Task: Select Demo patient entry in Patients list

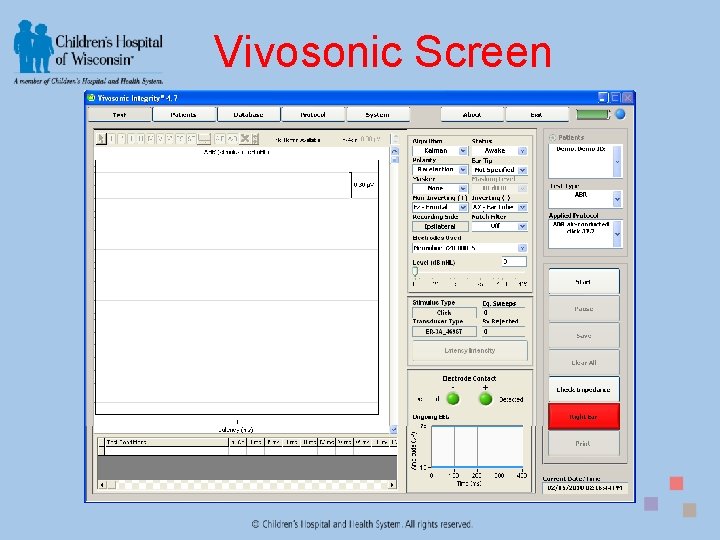Action: pos(581,149)
